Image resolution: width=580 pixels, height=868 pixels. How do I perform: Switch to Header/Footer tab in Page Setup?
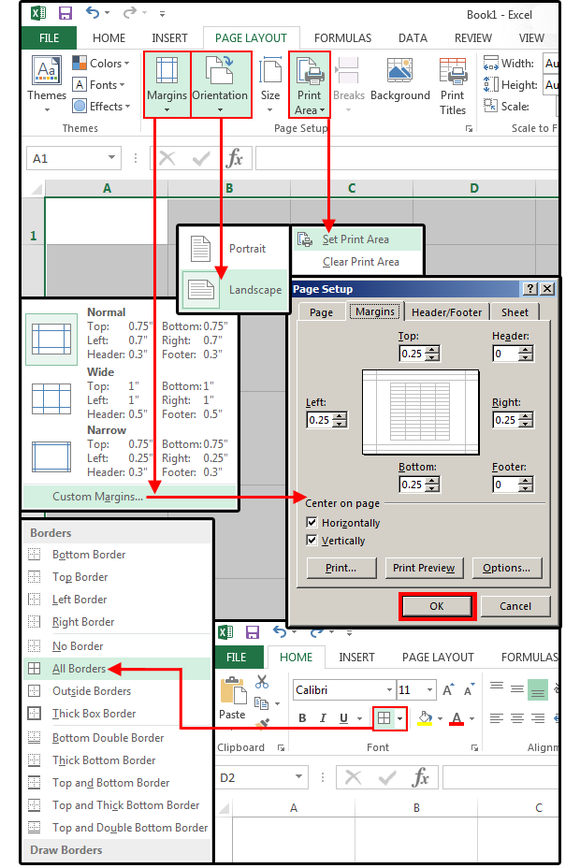point(447,312)
